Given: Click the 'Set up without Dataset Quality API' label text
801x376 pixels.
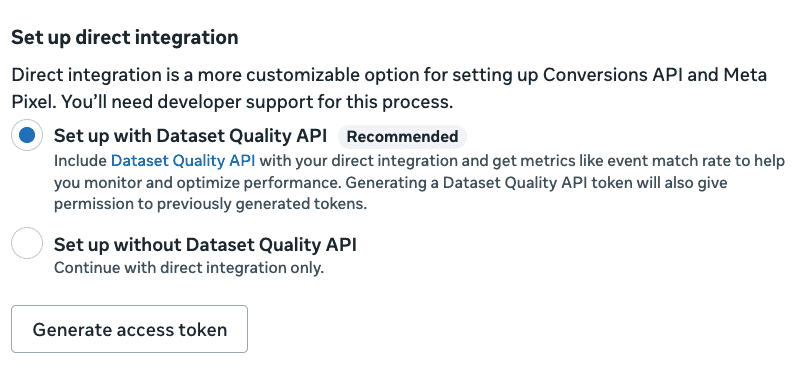Looking at the screenshot, I should pyautogui.click(x=205, y=245).
